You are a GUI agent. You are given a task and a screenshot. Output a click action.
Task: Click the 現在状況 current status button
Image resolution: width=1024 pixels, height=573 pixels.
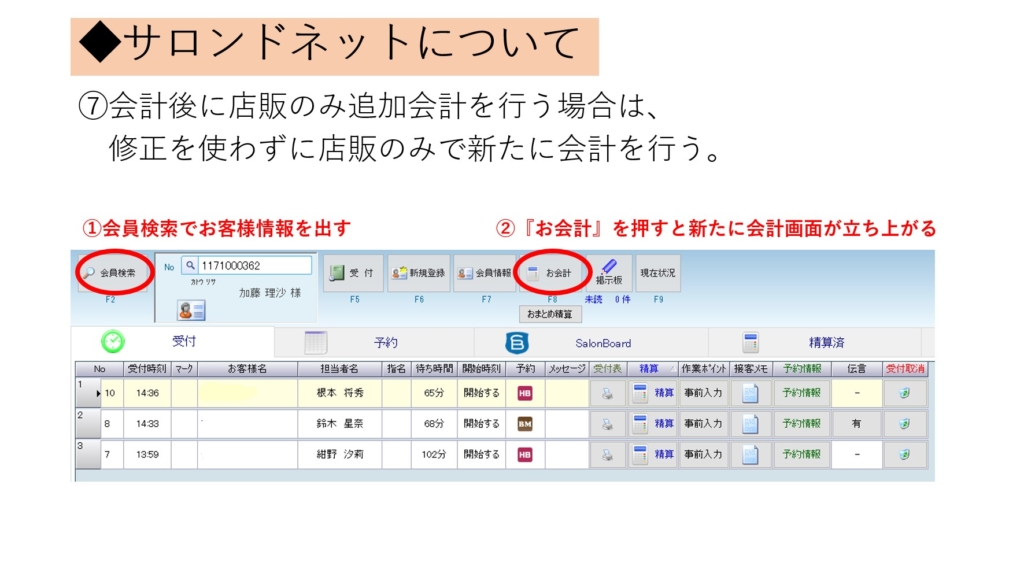pos(658,273)
